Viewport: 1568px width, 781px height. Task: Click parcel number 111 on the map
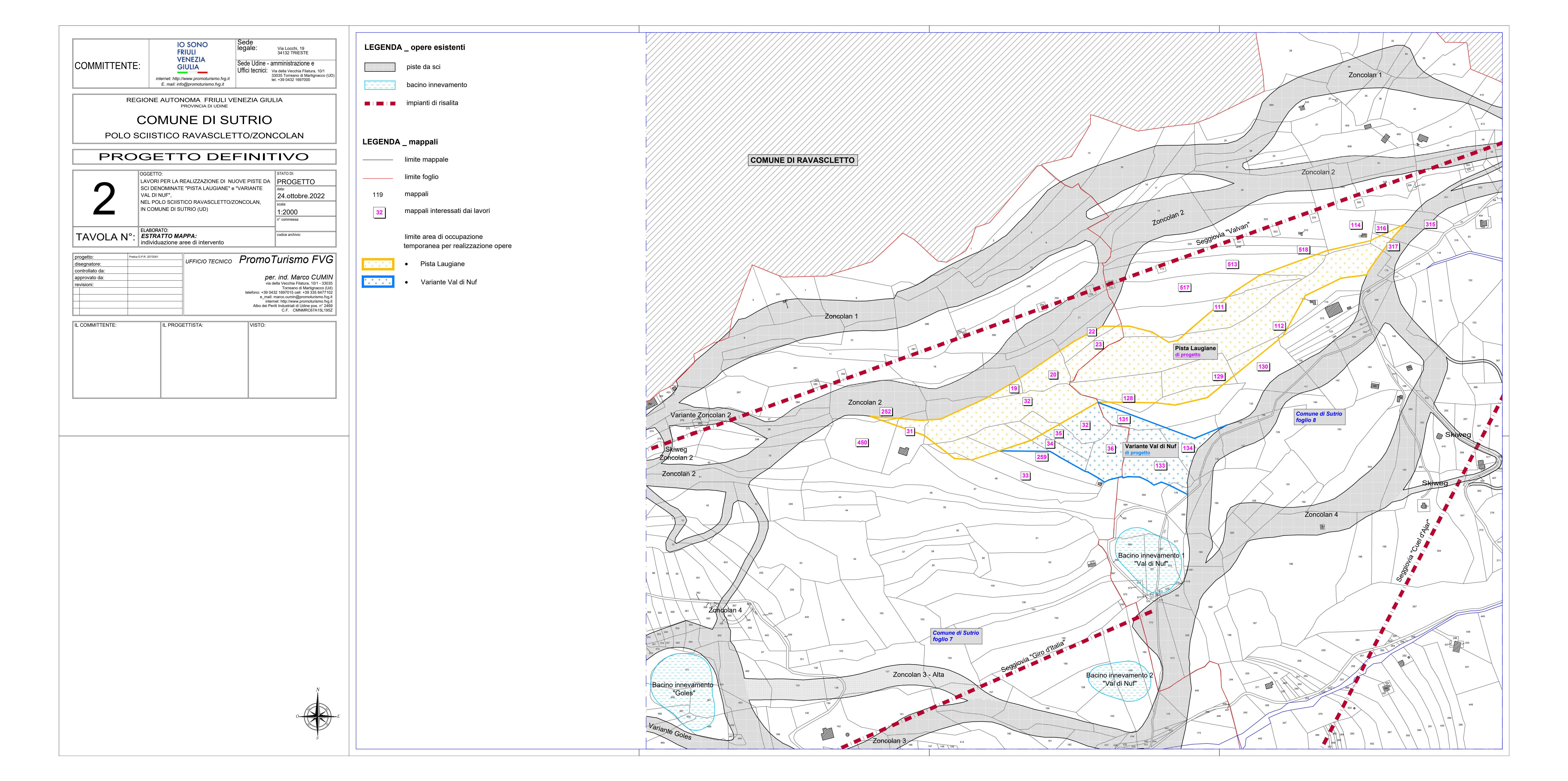tap(1219, 307)
